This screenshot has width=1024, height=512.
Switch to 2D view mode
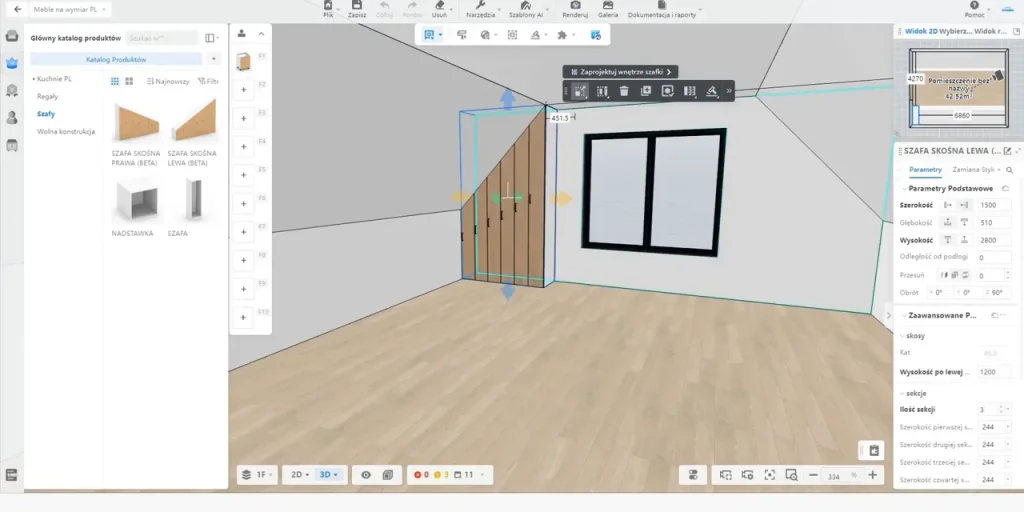coord(298,475)
